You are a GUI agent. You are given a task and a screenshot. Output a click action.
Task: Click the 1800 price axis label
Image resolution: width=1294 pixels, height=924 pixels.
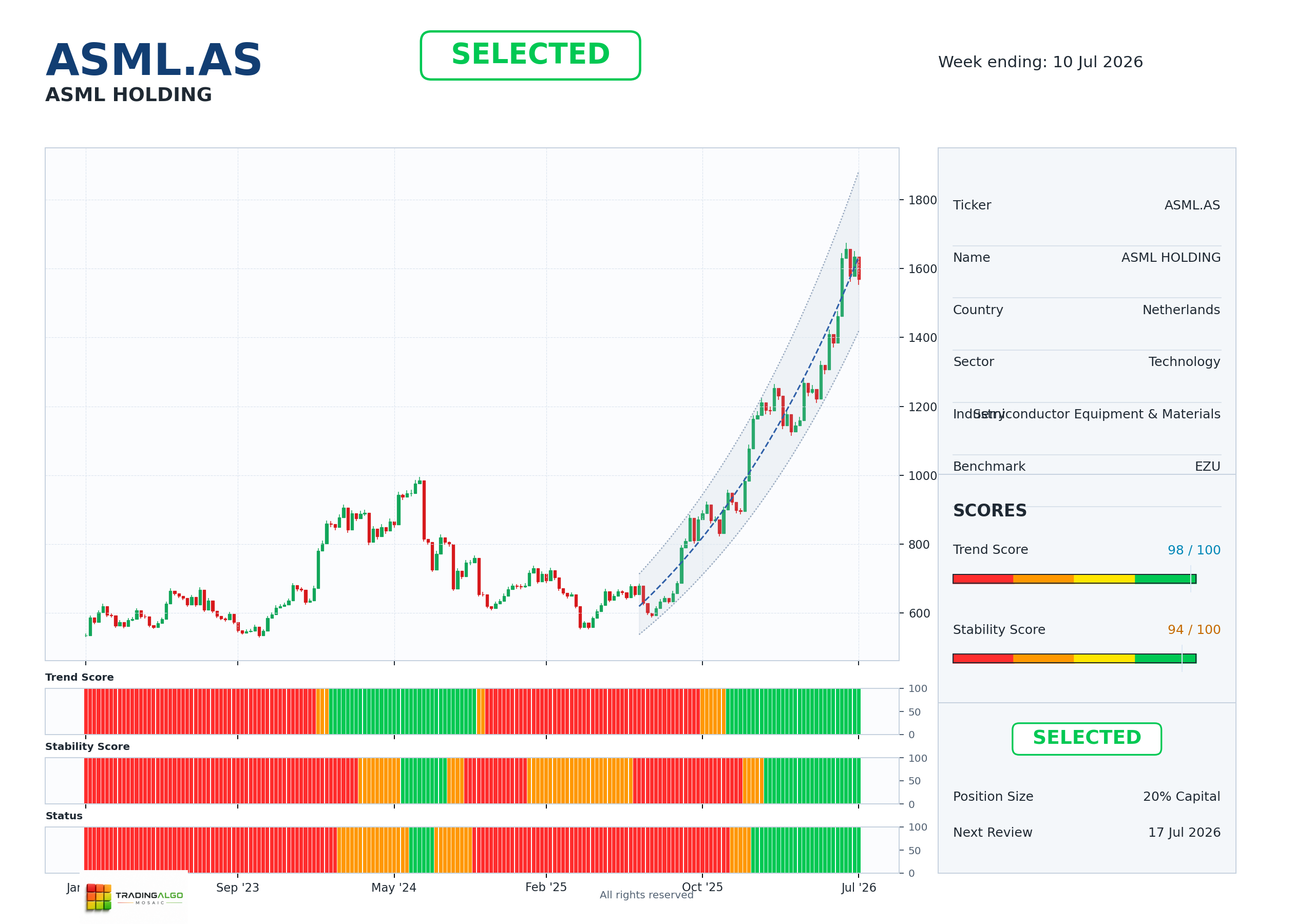[922, 200]
